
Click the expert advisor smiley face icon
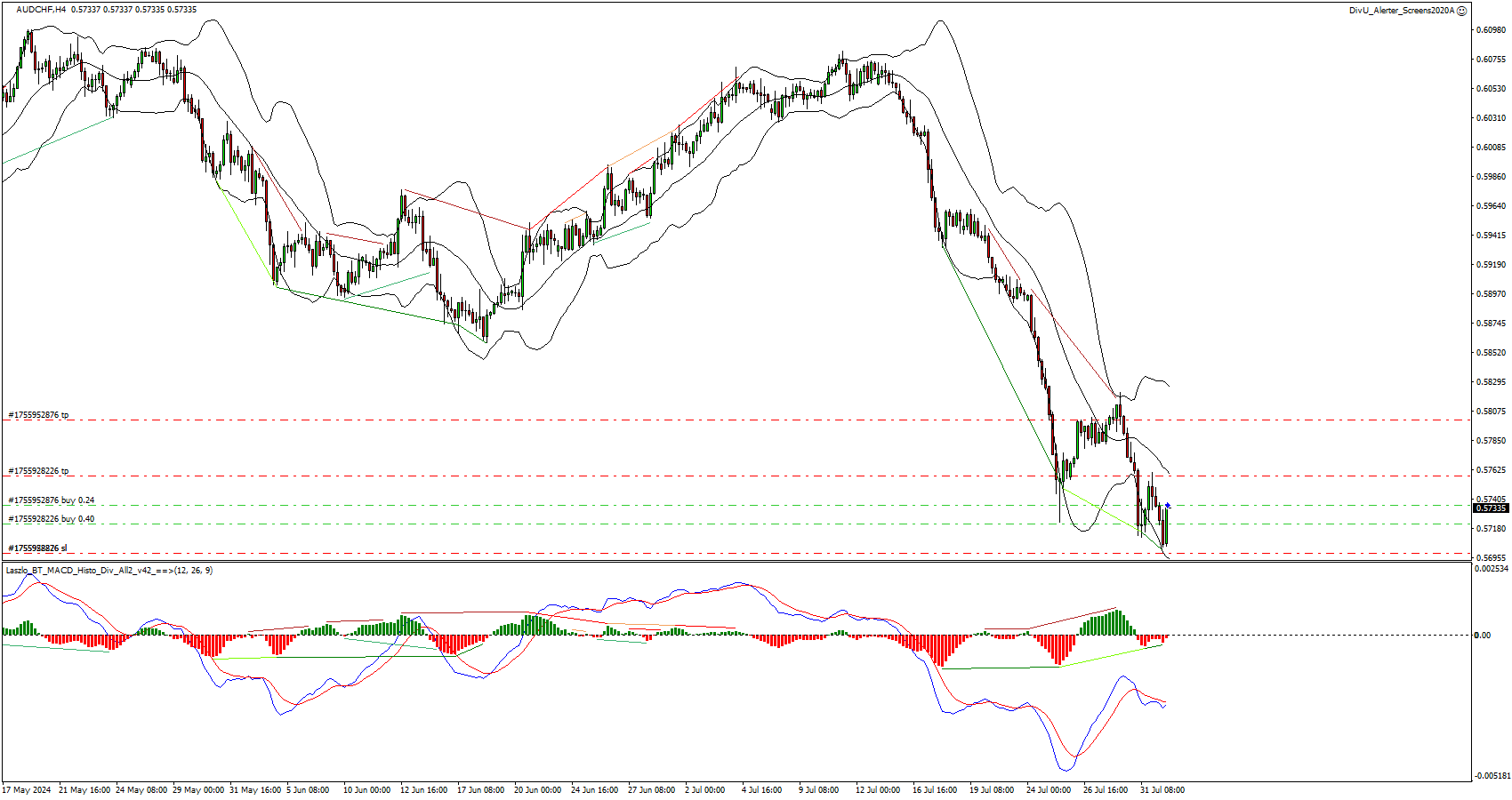click(x=1462, y=11)
